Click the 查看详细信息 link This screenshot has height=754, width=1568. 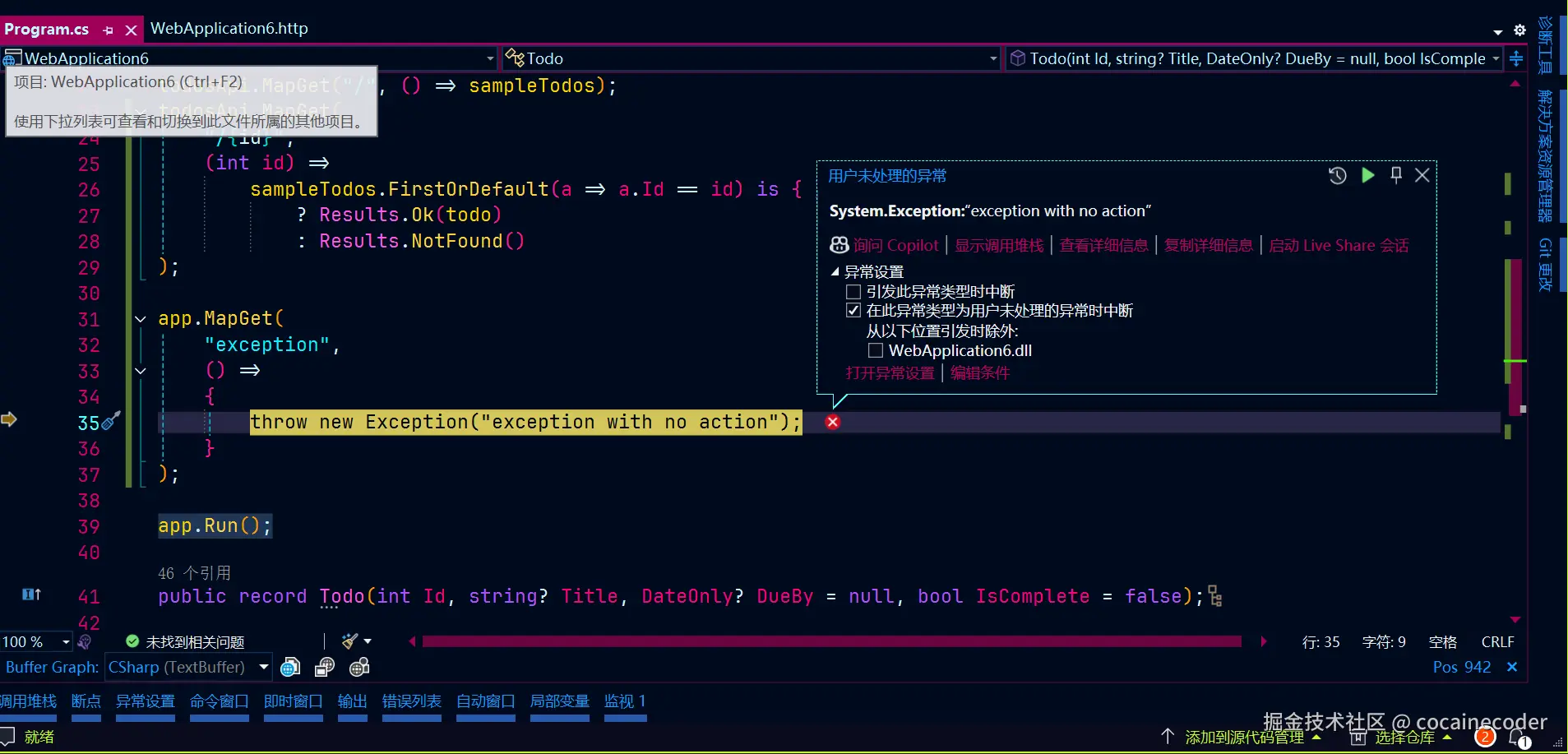click(1103, 246)
